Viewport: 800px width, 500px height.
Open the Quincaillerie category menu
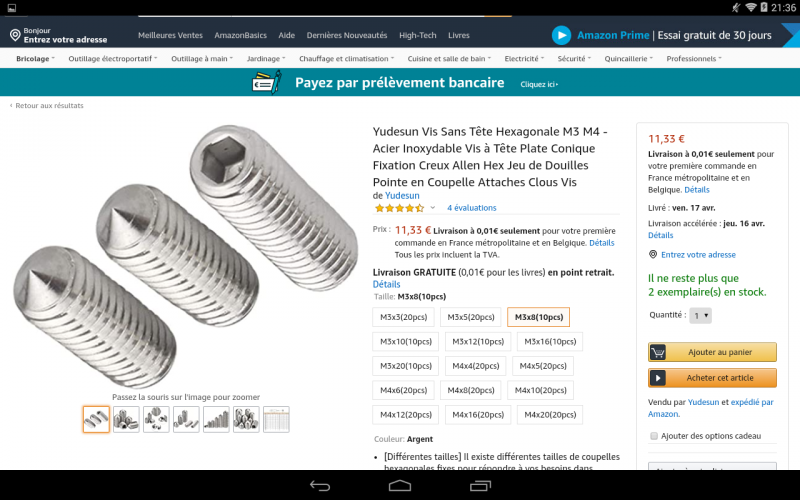coord(629,59)
